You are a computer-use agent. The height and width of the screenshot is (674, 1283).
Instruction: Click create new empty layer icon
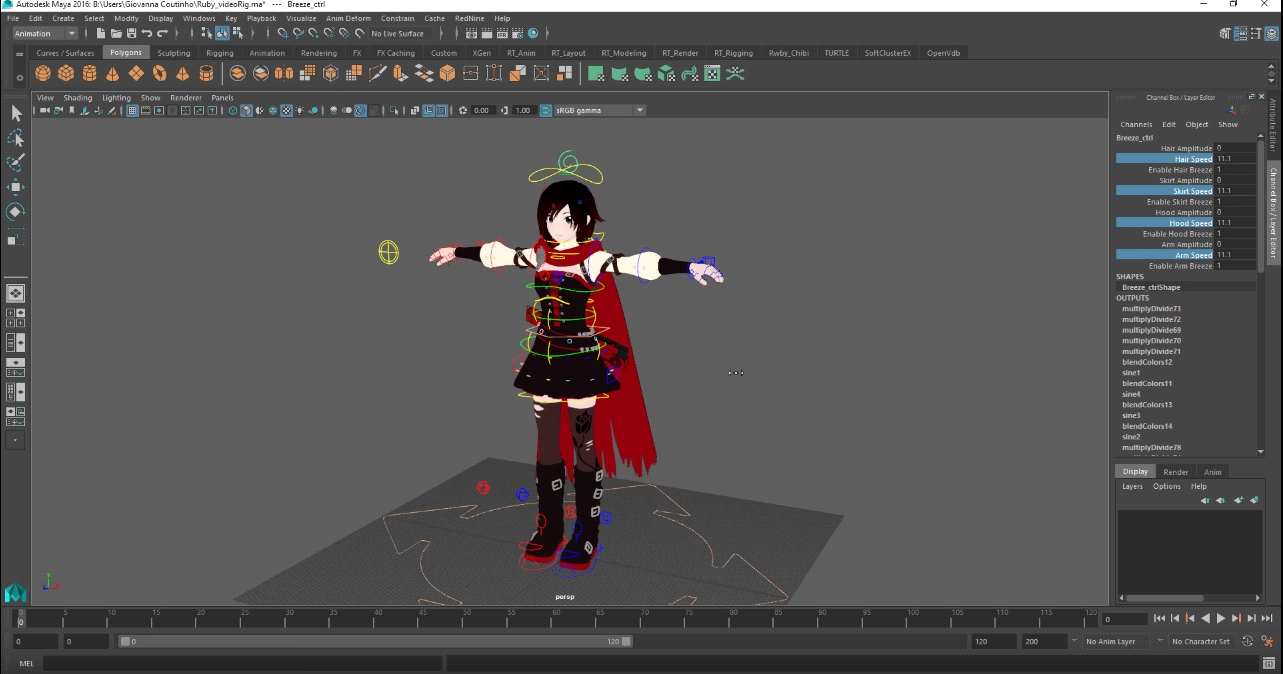tap(1238, 500)
